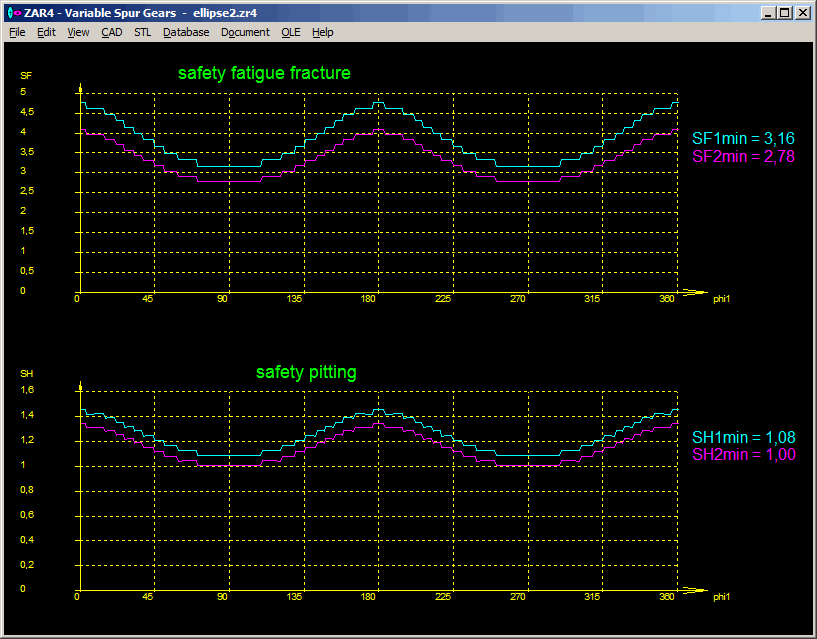The image size is (817, 639).
Task: Click the SF2min = 2,78 legend label
Action: tap(744, 156)
